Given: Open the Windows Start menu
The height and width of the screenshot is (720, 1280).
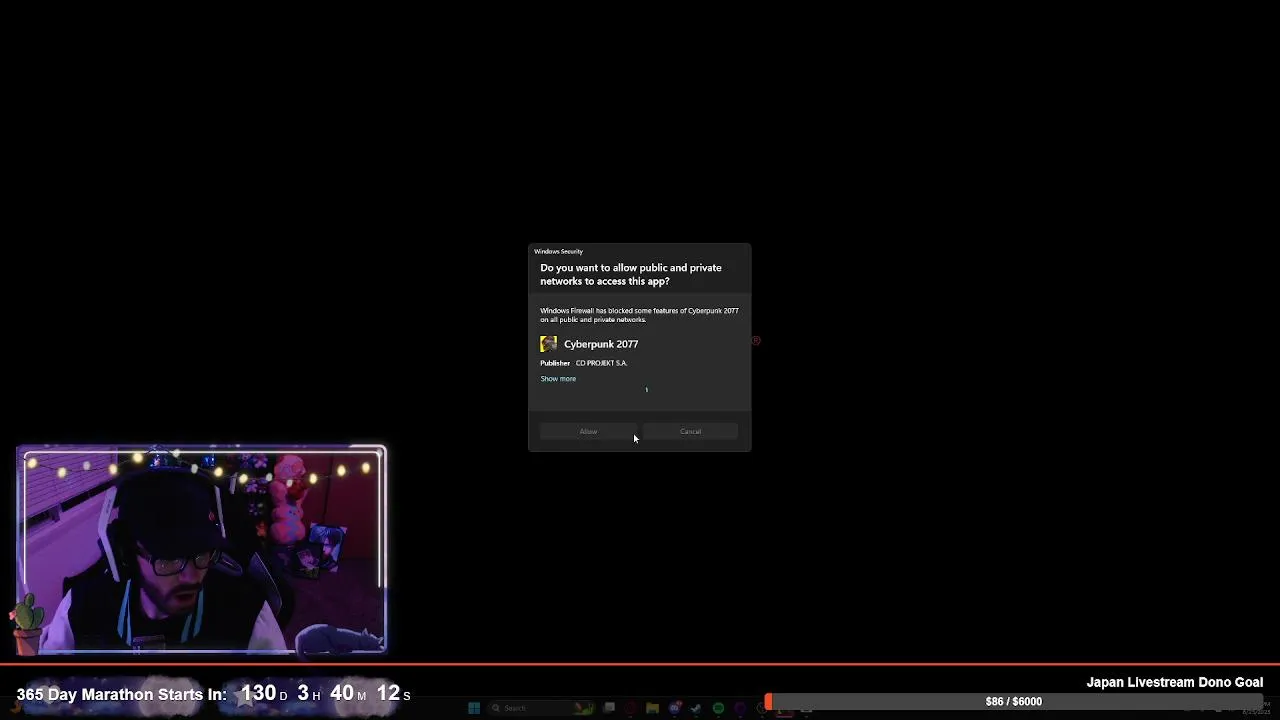Looking at the screenshot, I should coord(474,708).
